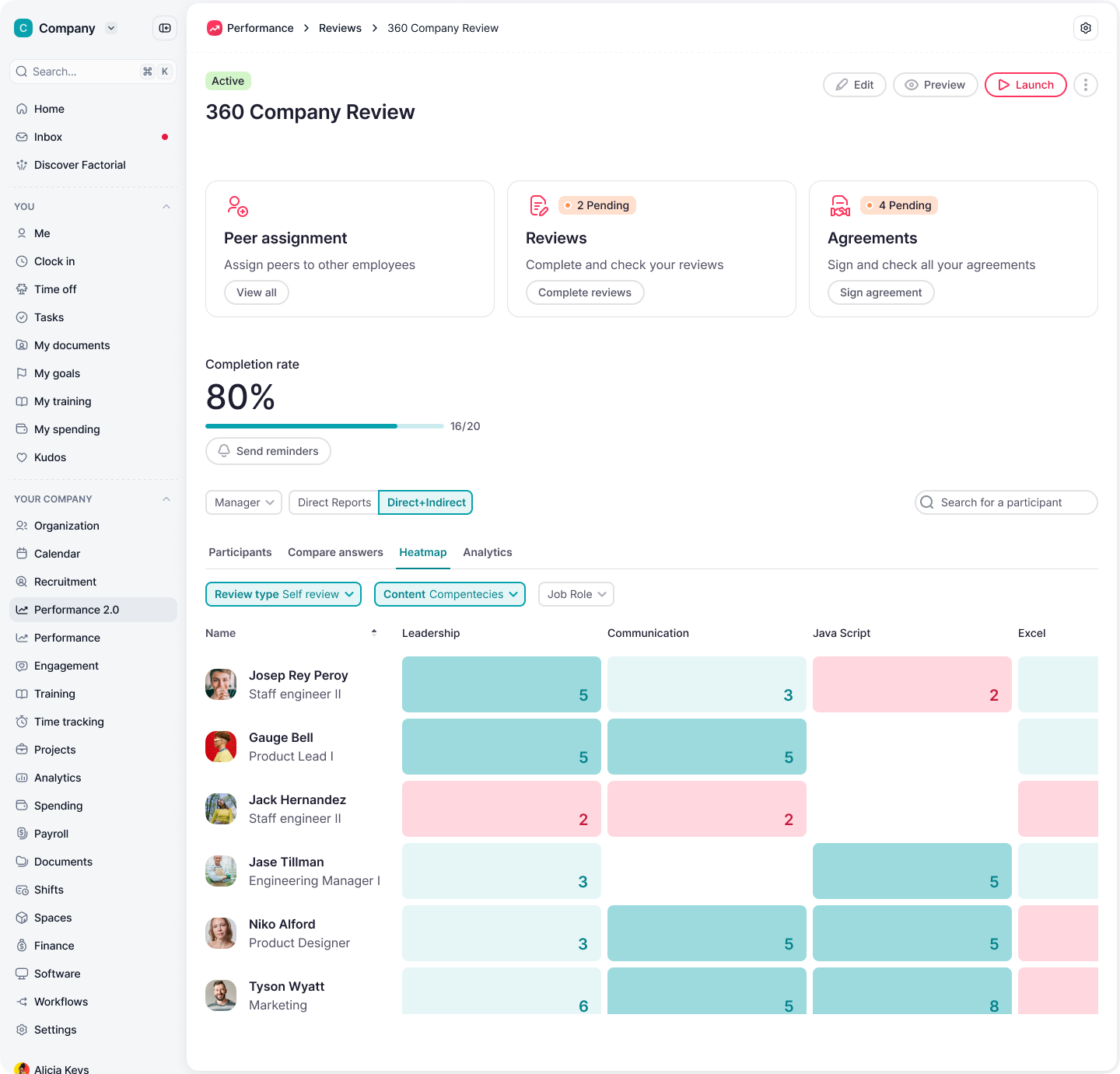Open the Workflows section
Viewport: 1120px width, 1074px height.
pos(61,1002)
